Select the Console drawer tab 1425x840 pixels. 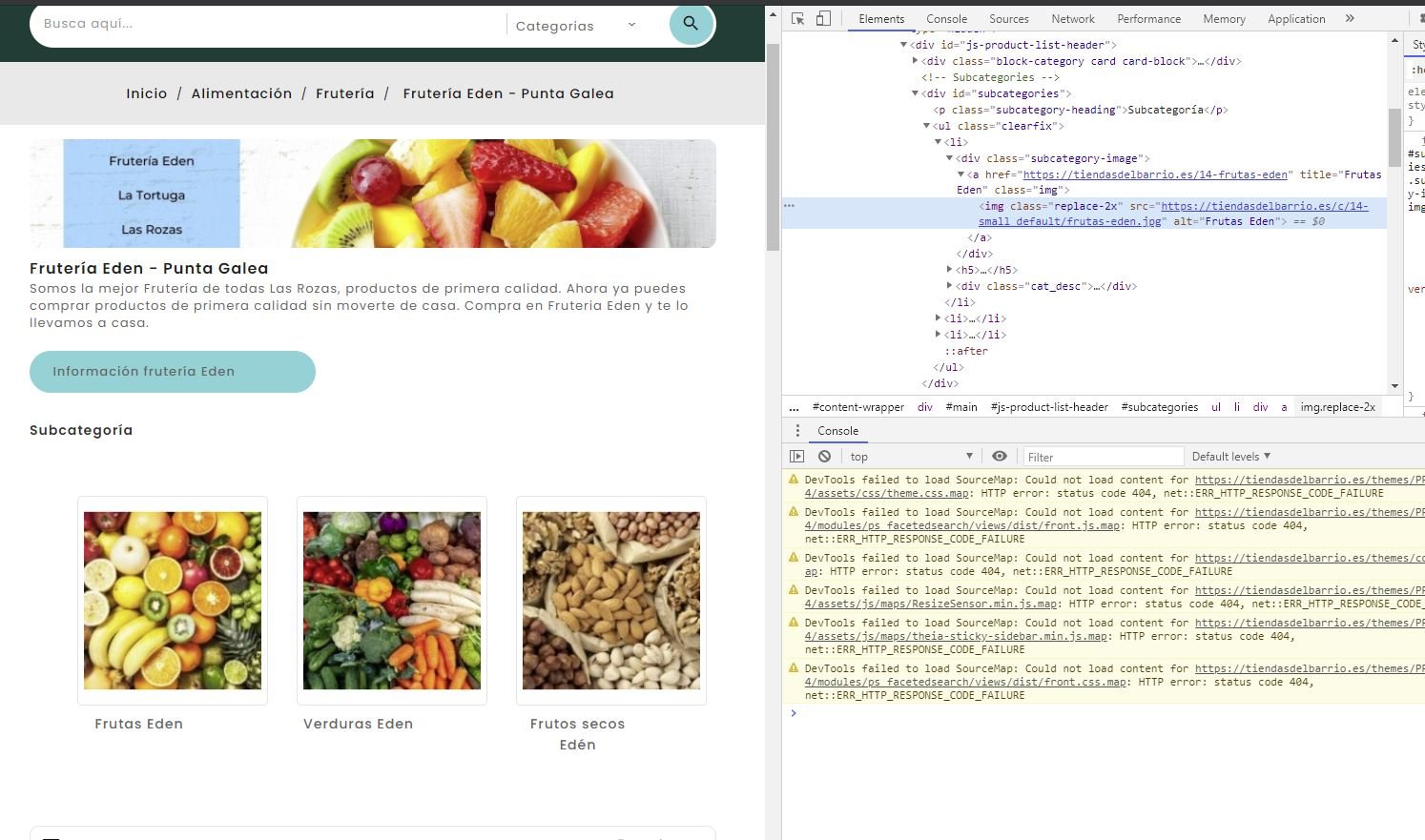(x=837, y=431)
